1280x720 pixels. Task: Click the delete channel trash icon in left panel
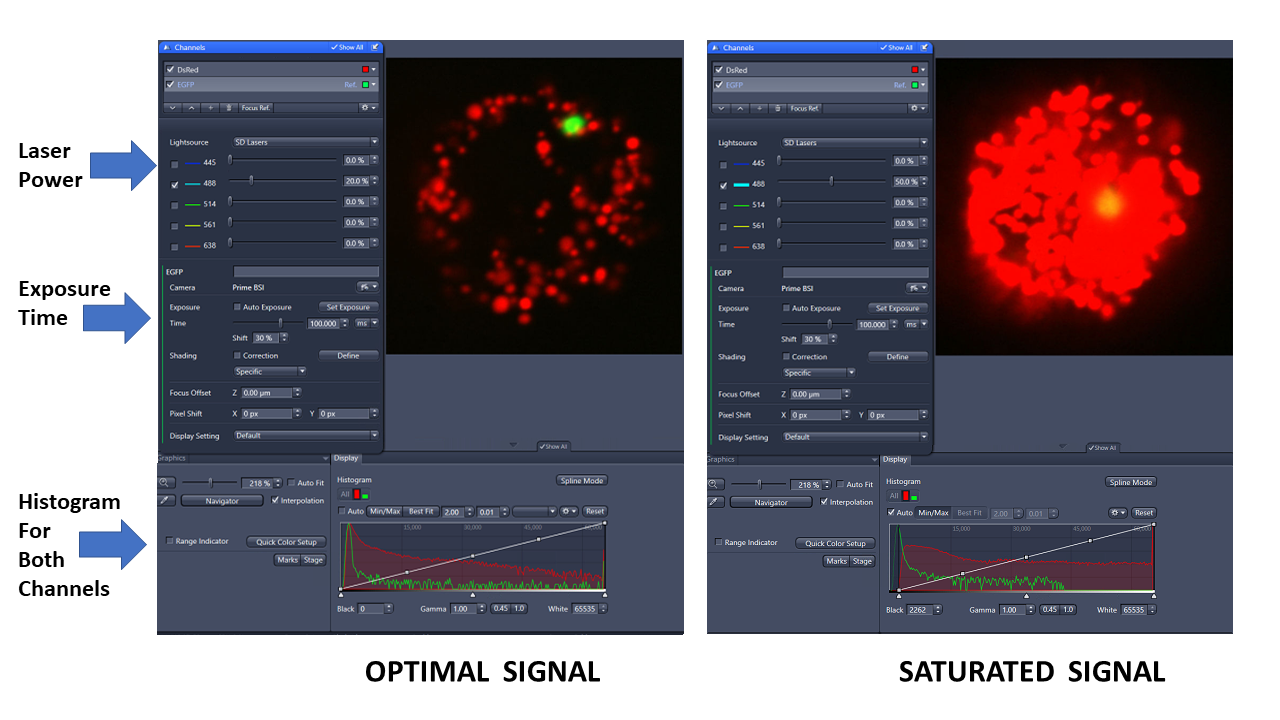(x=229, y=107)
